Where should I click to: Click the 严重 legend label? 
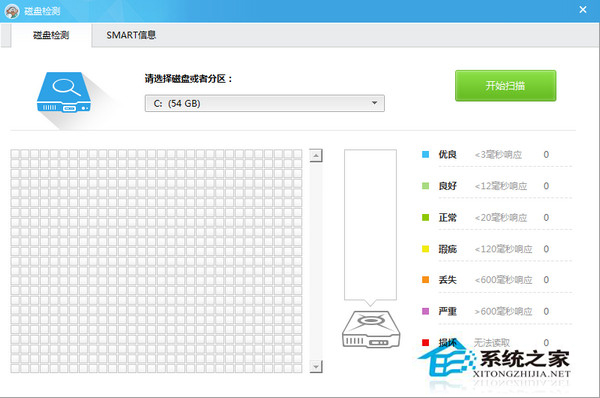447,311
